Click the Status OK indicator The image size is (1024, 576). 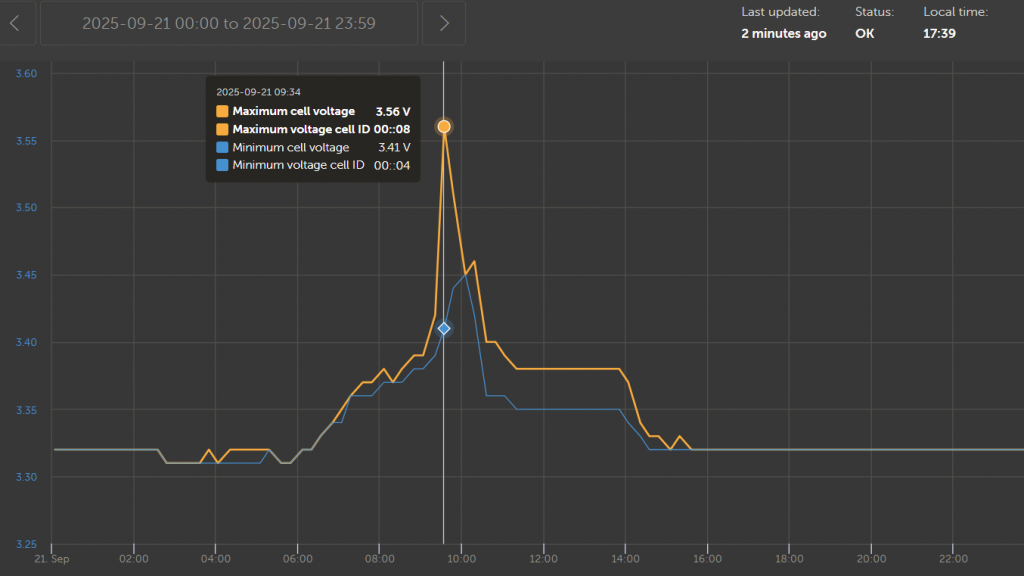864,34
